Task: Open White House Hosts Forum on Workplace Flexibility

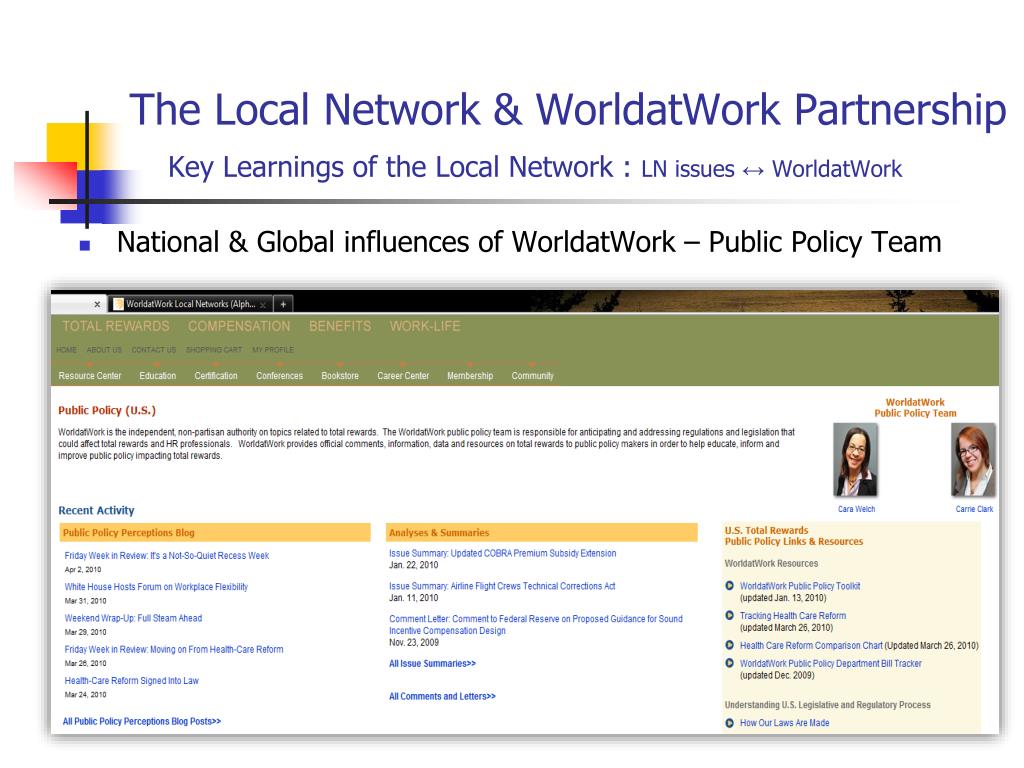Action: pyautogui.click(x=156, y=587)
